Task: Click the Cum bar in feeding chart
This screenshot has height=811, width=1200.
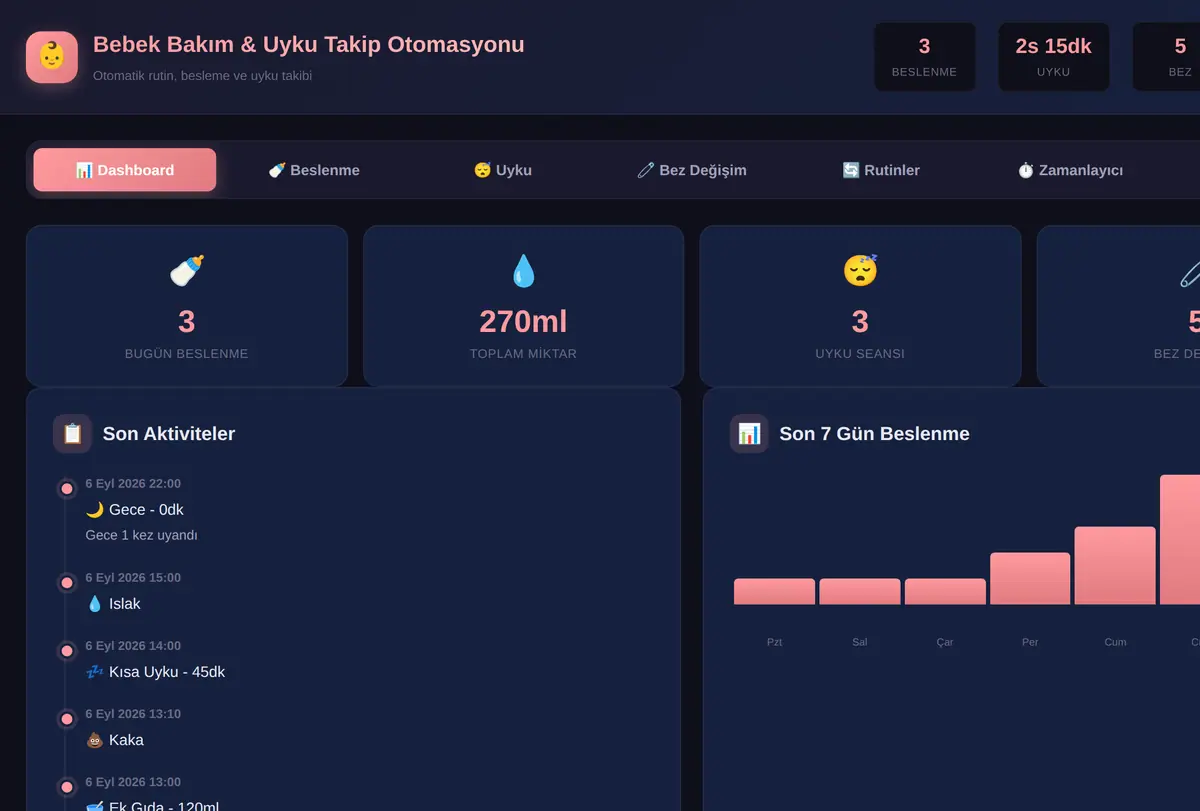Action: coord(1115,566)
